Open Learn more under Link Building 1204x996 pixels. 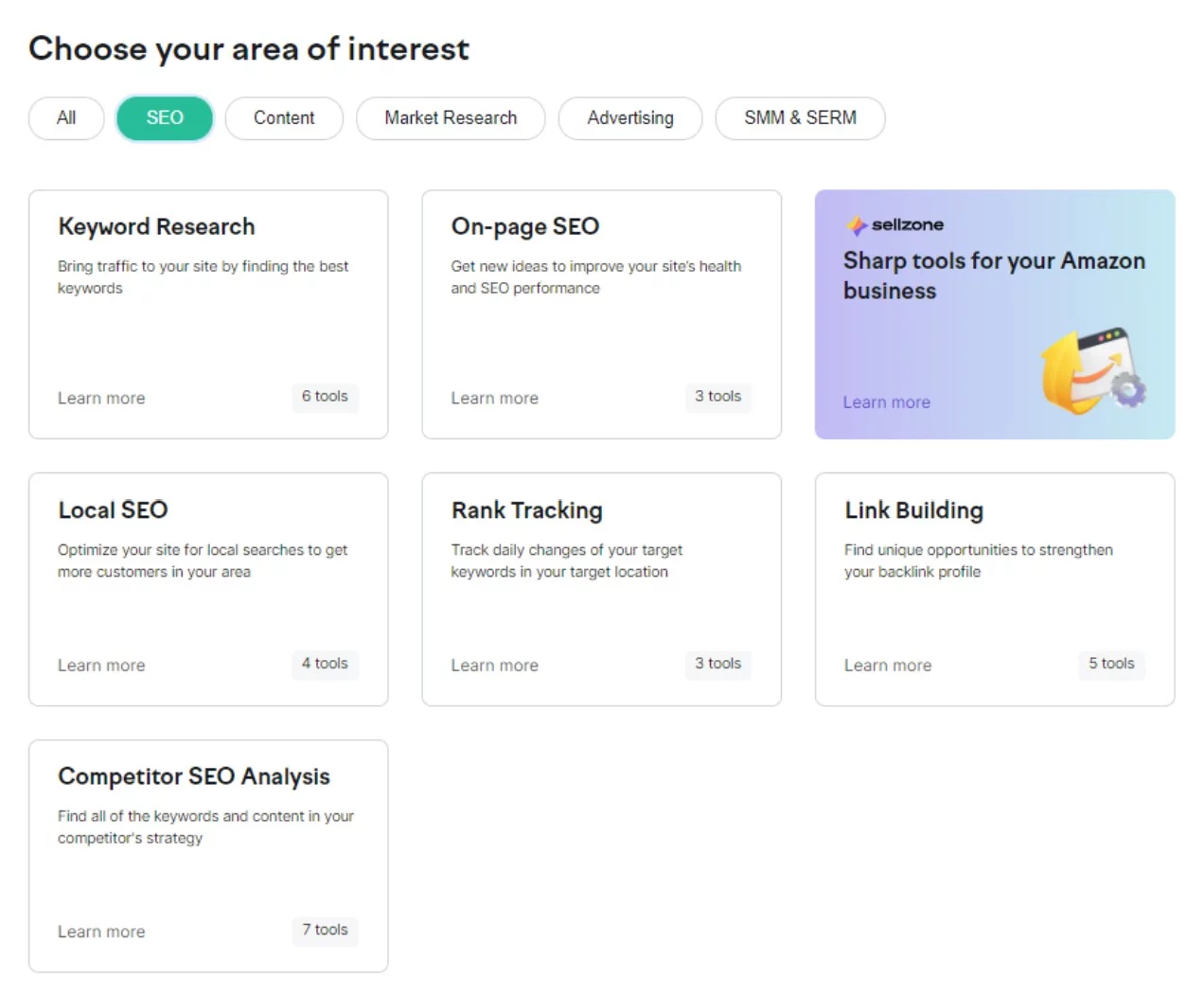[x=887, y=665]
